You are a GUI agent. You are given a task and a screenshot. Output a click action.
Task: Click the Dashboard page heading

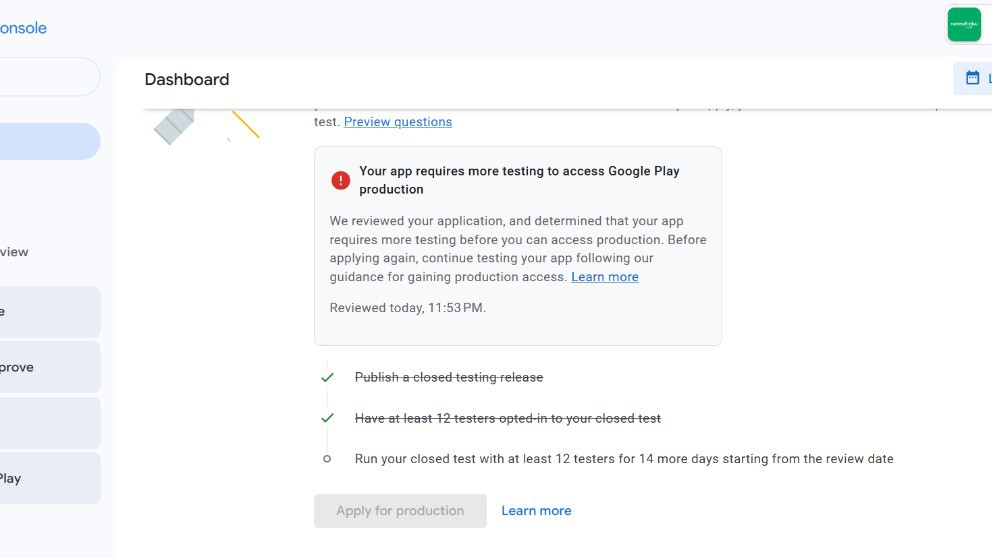[187, 80]
